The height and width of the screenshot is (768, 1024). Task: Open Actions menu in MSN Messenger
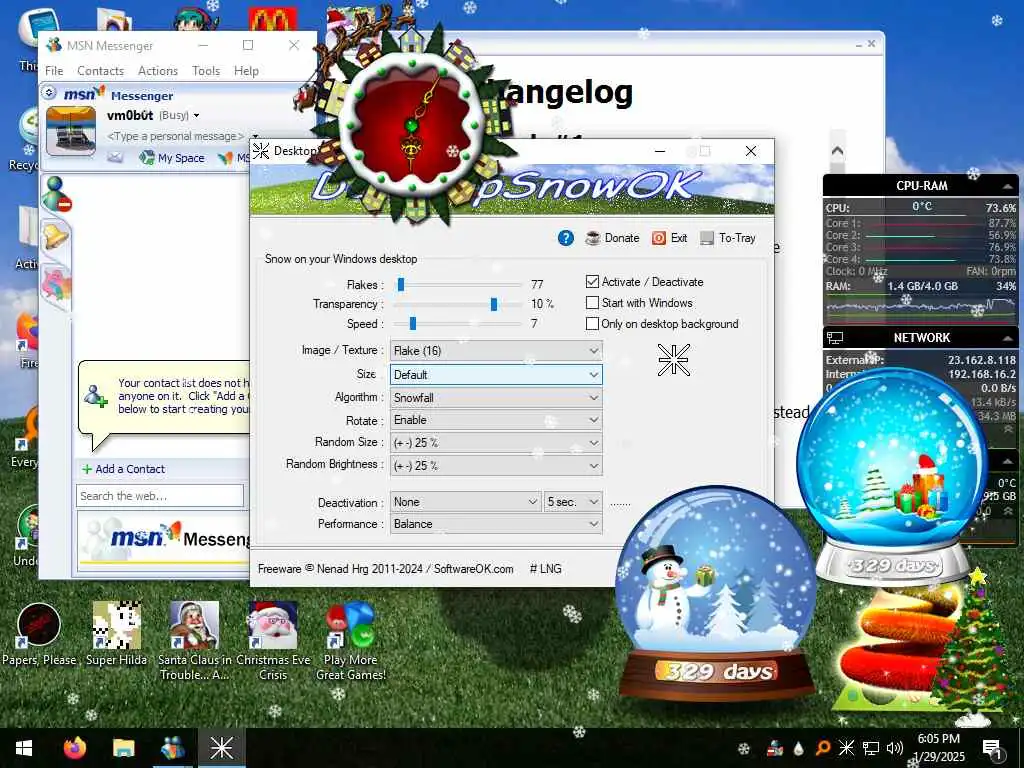pos(158,71)
